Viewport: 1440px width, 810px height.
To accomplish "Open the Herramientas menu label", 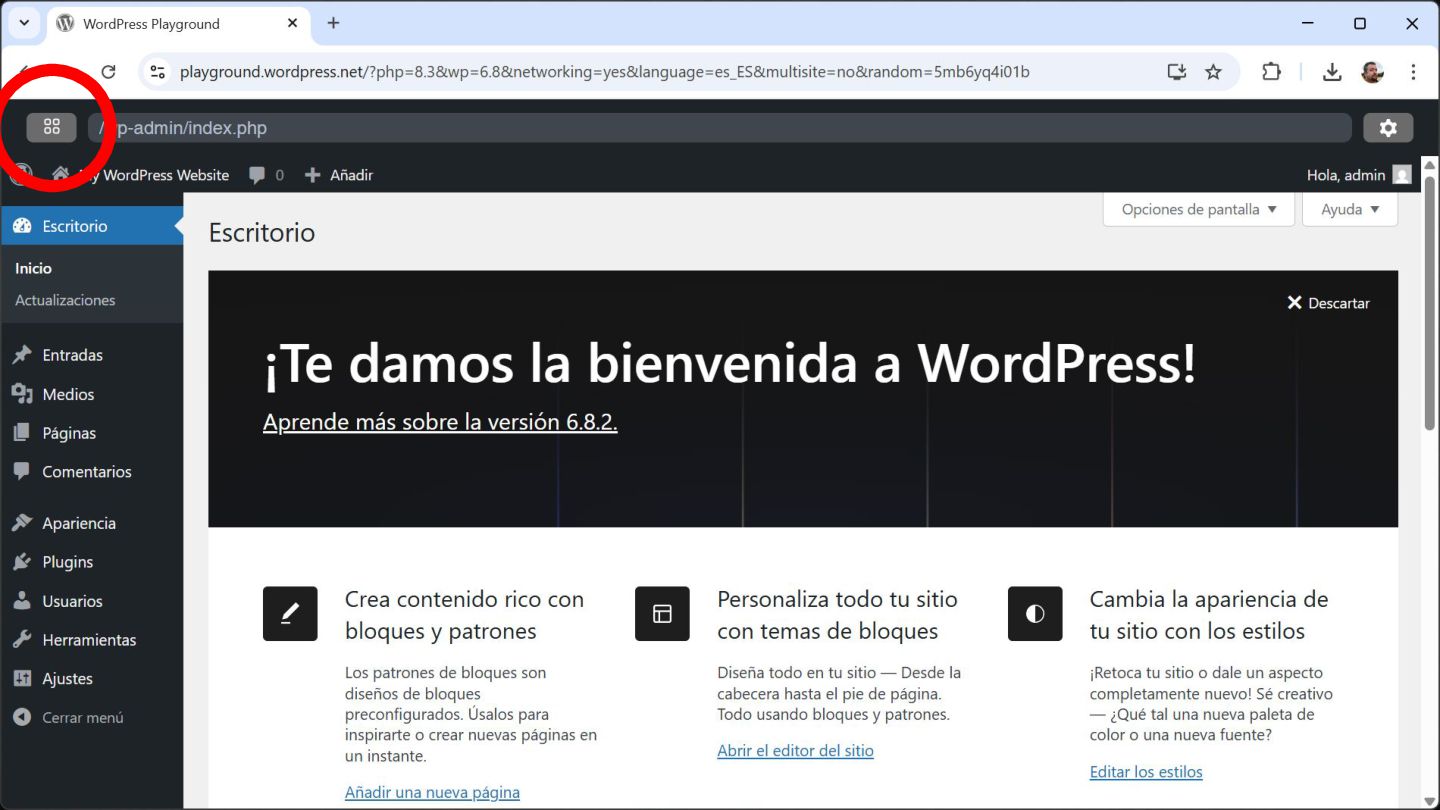I will [89, 640].
